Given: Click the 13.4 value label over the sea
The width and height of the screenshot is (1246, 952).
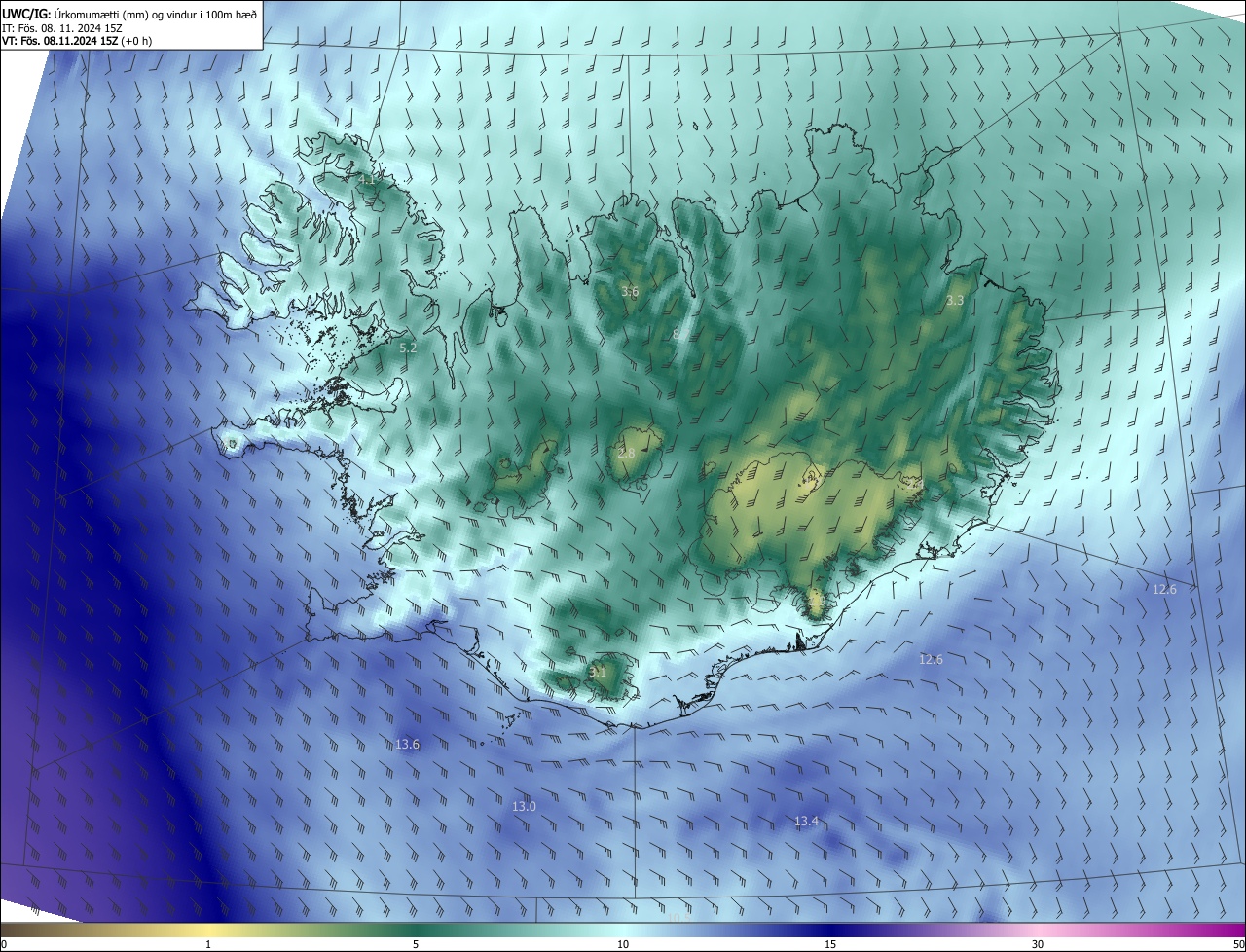Looking at the screenshot, I should (806, 822).
